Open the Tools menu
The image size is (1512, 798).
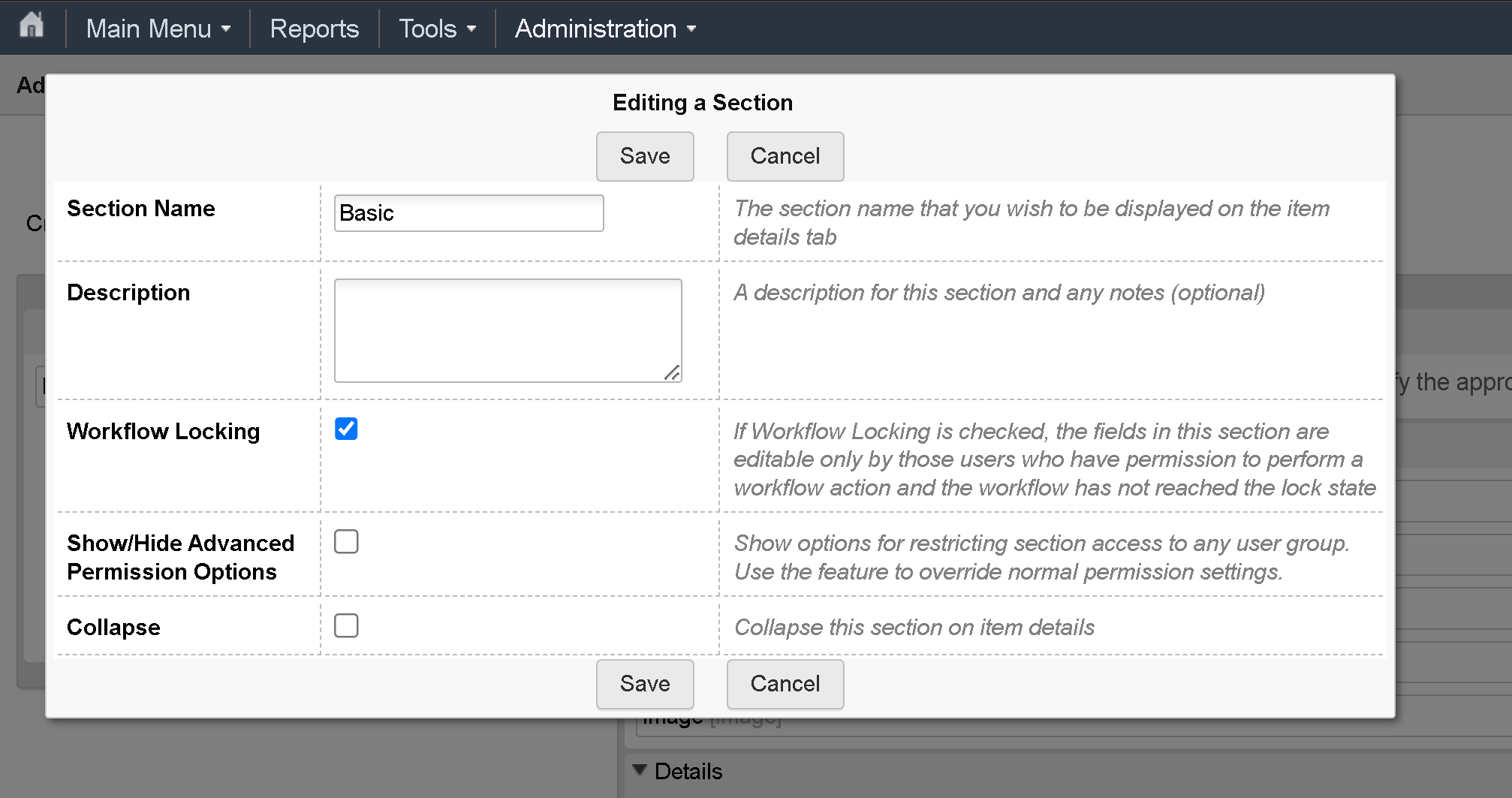(428, 29)
